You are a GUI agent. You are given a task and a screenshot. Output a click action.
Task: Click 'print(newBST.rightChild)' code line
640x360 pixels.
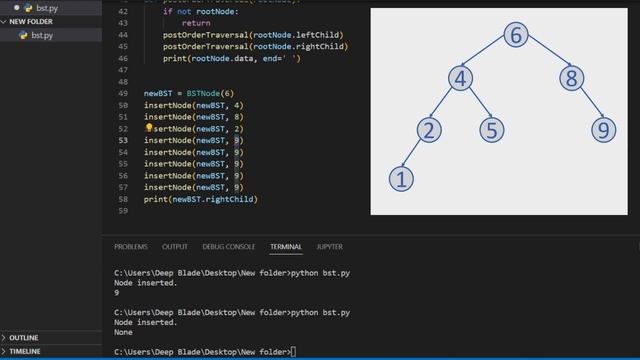pyautogui.click(x=201, y=199)
